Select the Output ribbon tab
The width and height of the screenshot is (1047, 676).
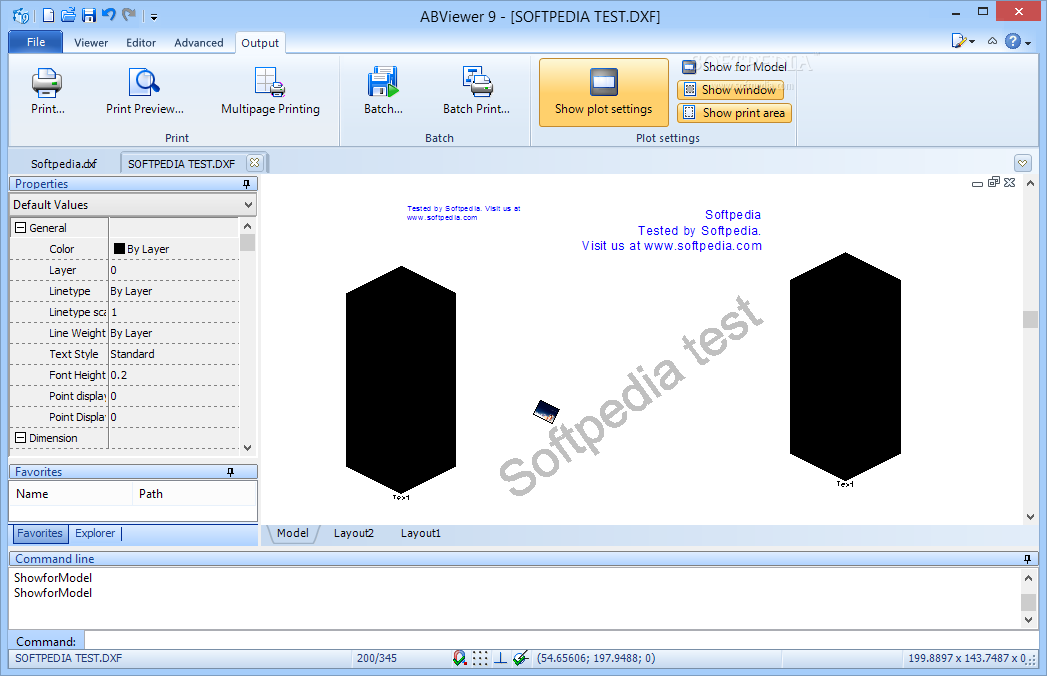[x=260, y=43]
